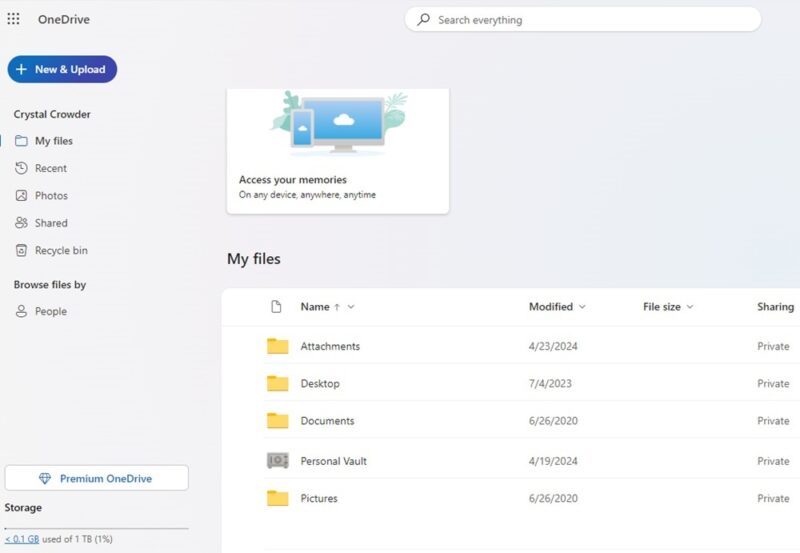Viewport: 800px width, 553px height.
Task: Open Photos in the sidebar
Action: [x=51, y=195]
